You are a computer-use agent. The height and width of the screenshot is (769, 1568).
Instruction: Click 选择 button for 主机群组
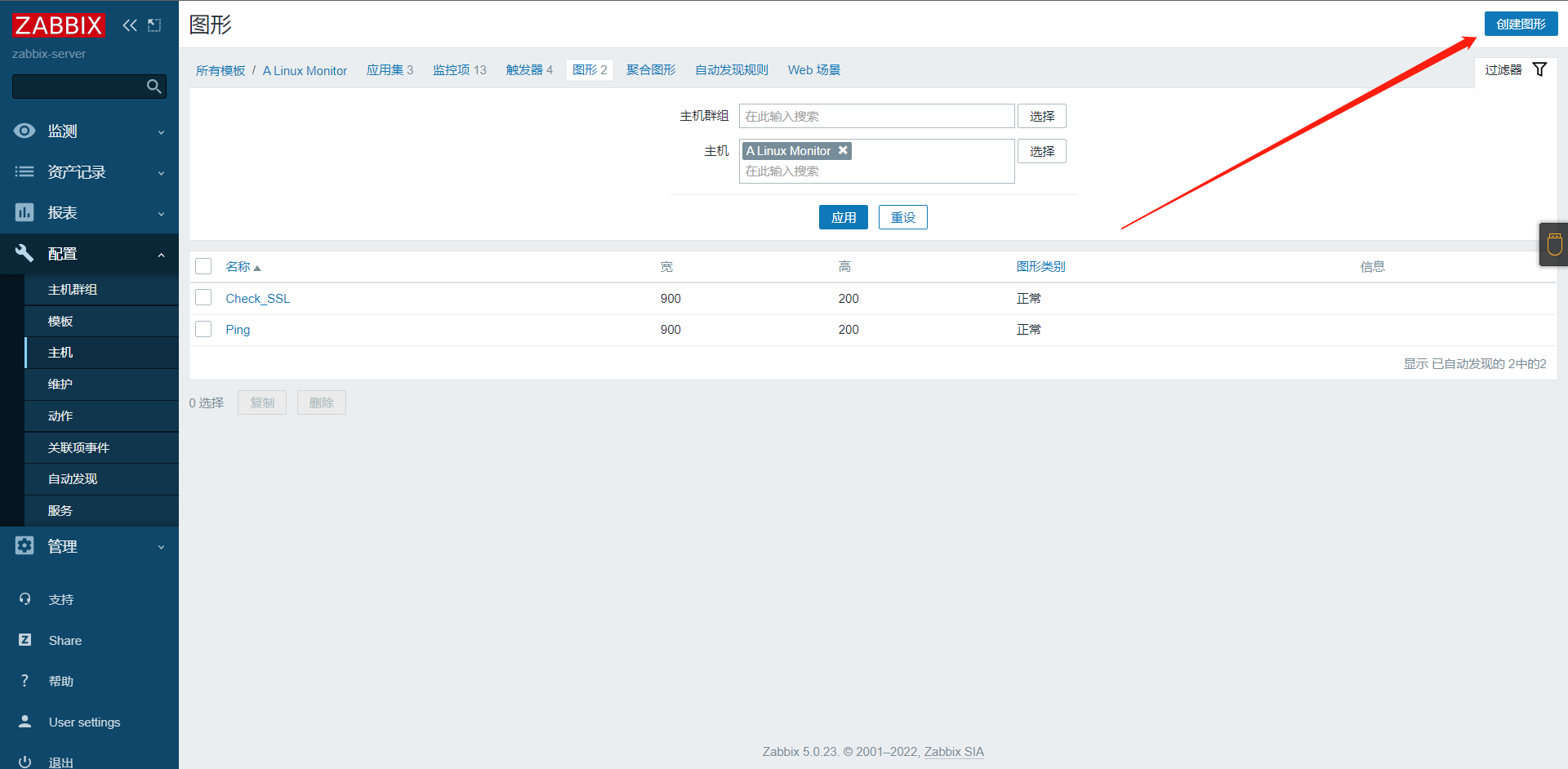click(1042, 116)
